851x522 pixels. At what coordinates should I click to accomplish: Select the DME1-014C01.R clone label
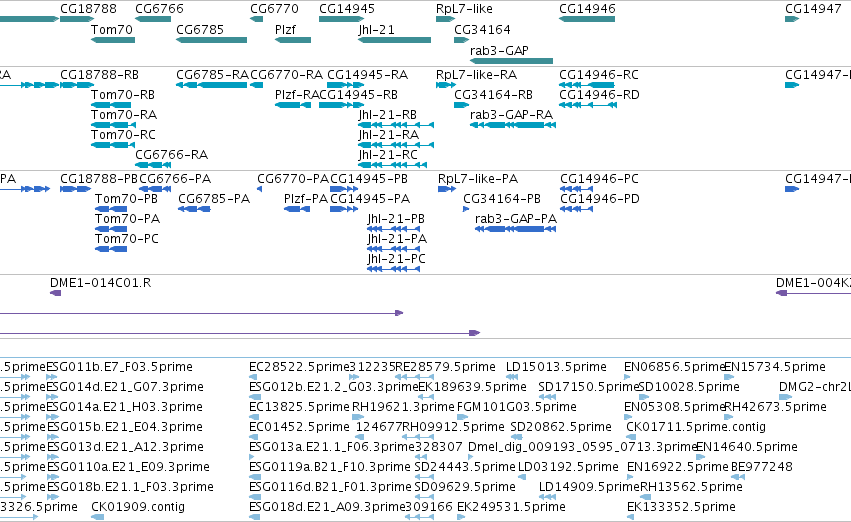[x=100, y=283]
